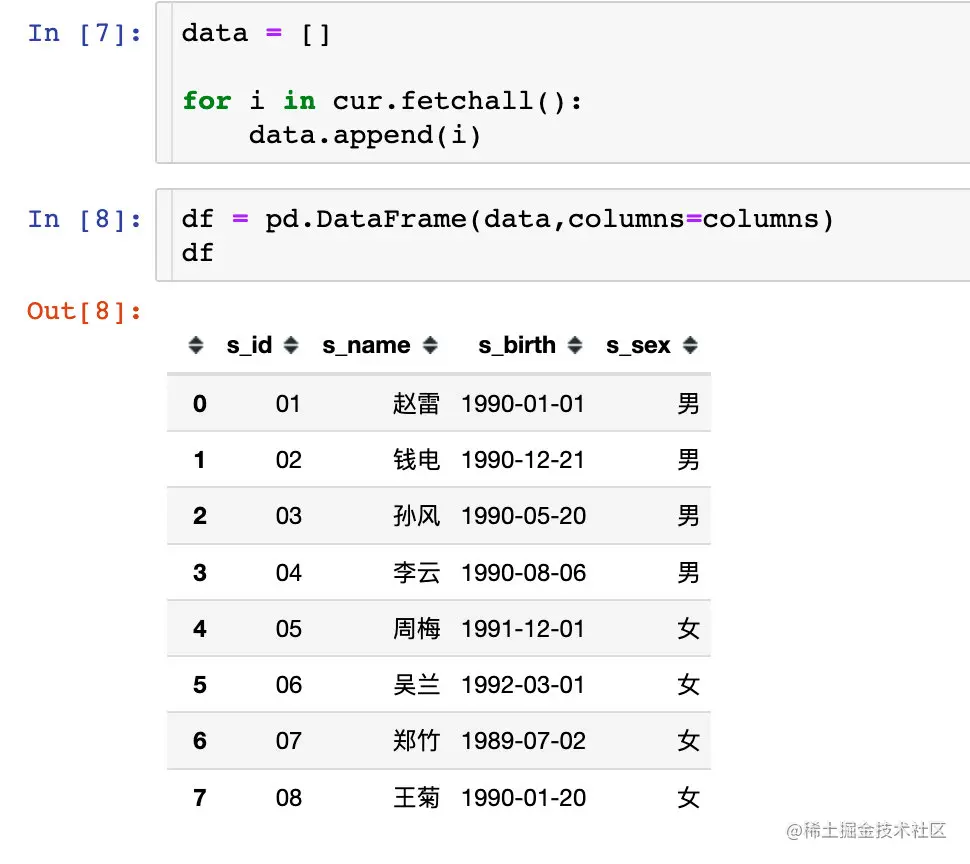
Task: Focus the In [7] code cell
Action: pyautogui.click(x=563, y=83)
